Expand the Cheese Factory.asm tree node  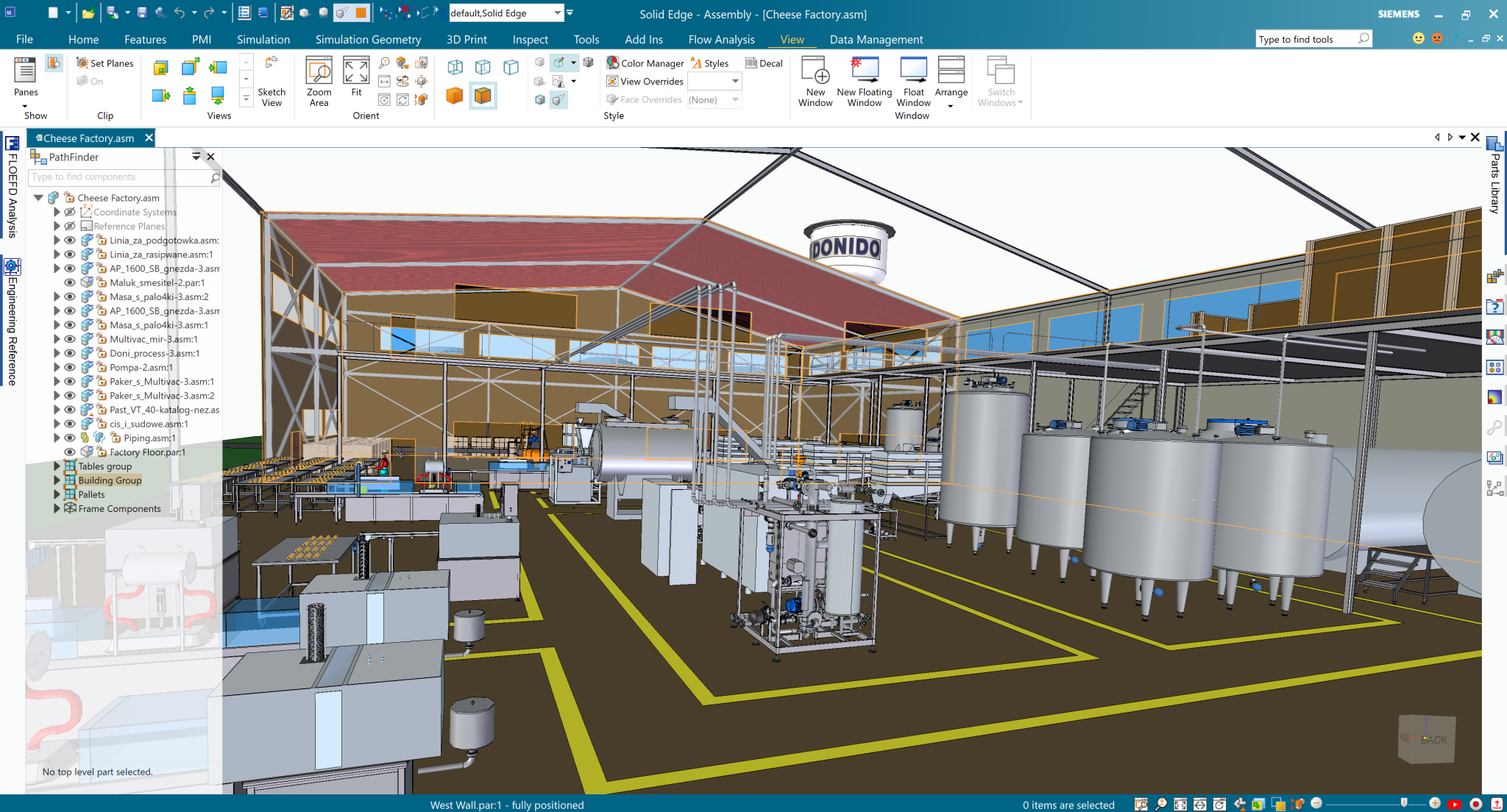(x=39, y=198)
